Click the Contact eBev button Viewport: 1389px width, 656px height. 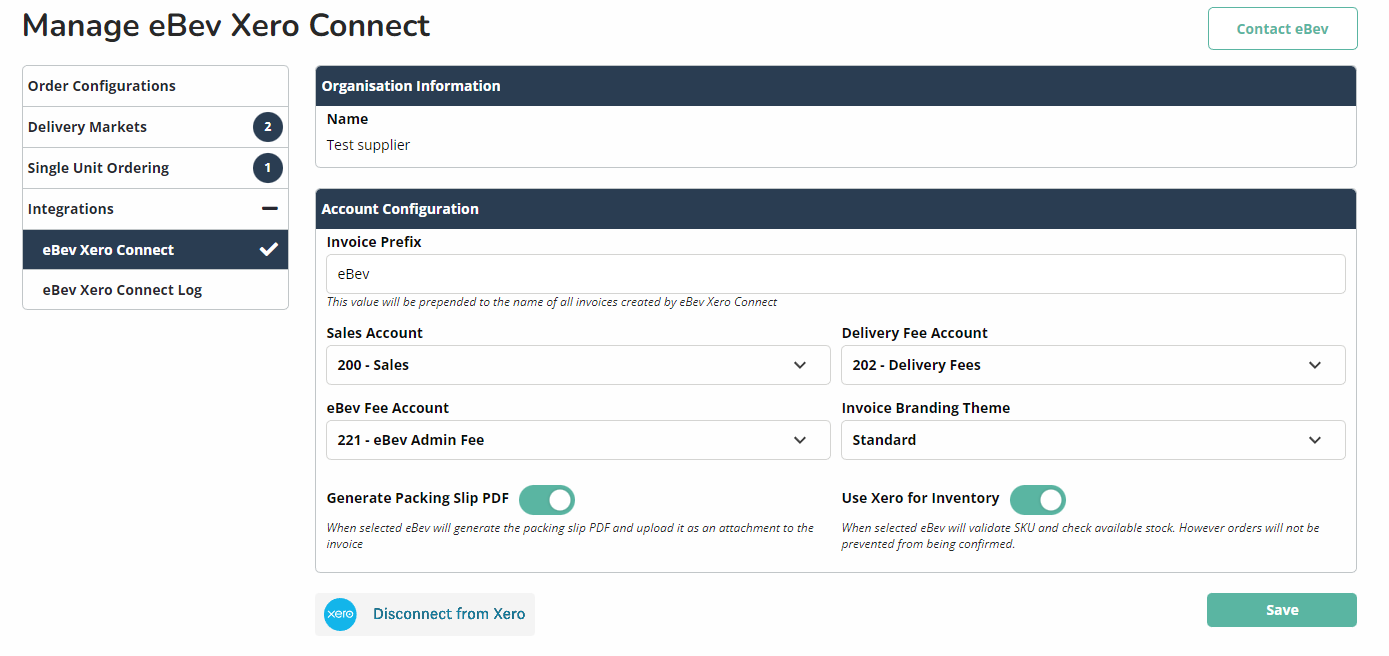(1282, 29)
